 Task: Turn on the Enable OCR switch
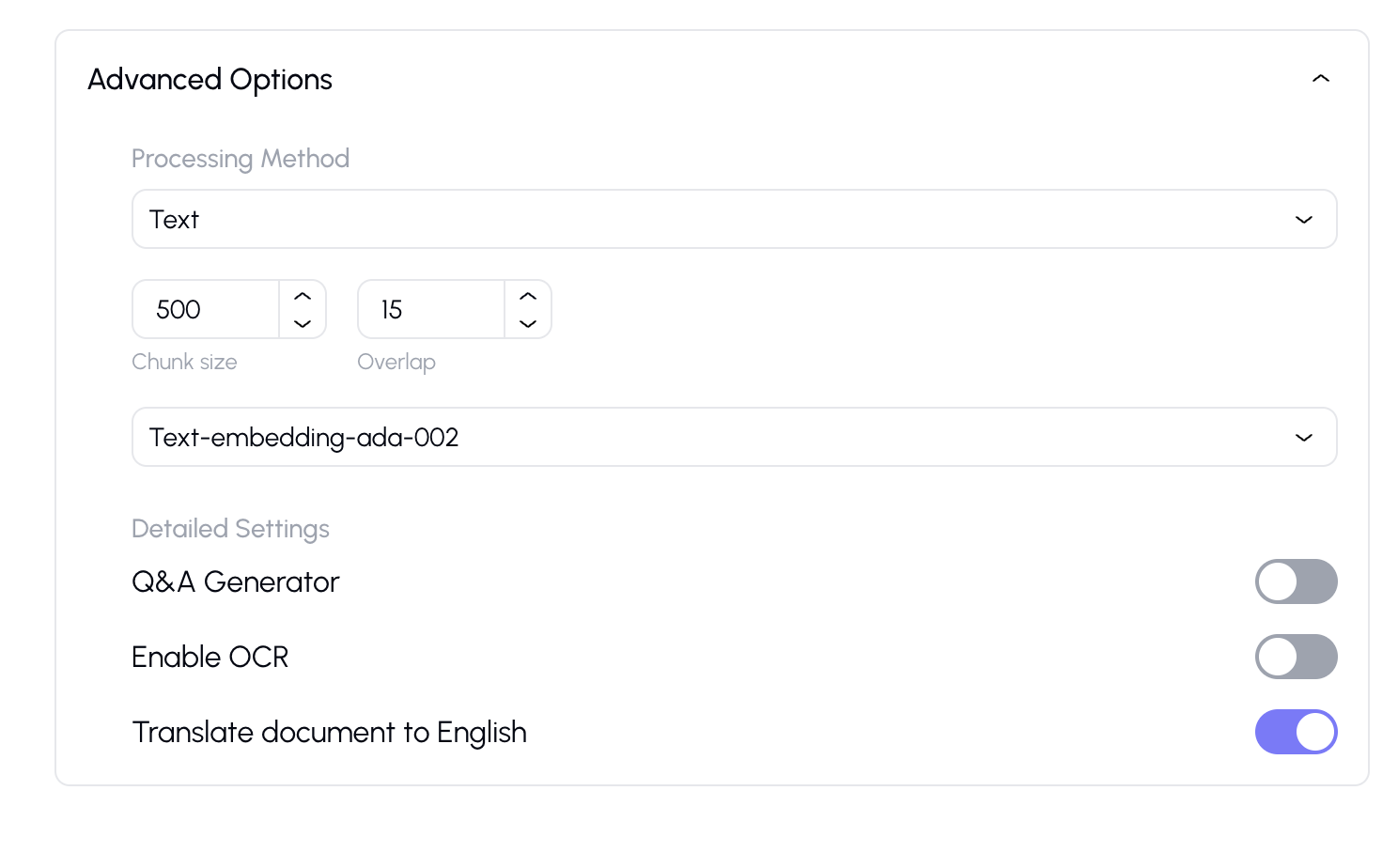click(x=1296, y=657)
